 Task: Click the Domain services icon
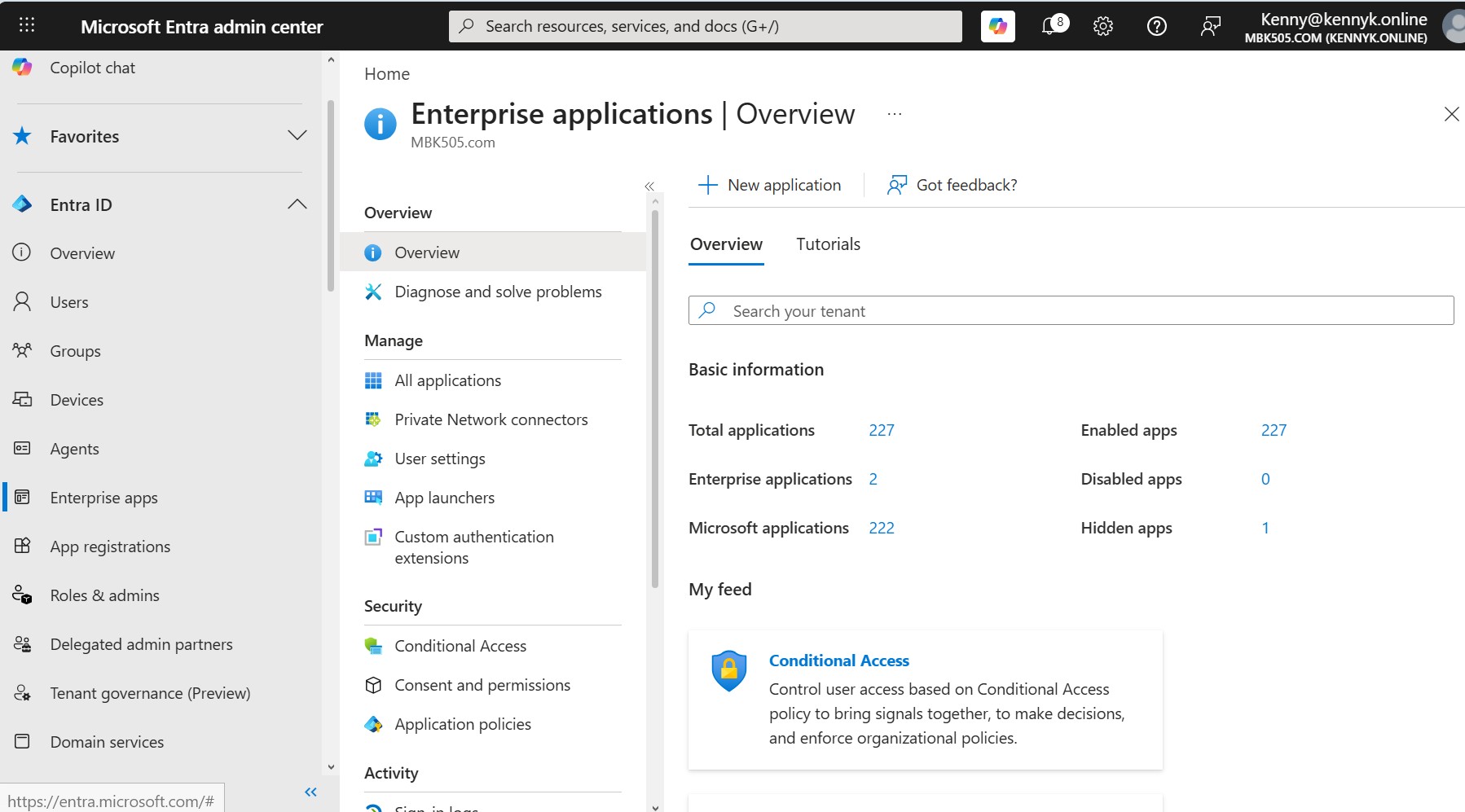[x=22, y=742]
